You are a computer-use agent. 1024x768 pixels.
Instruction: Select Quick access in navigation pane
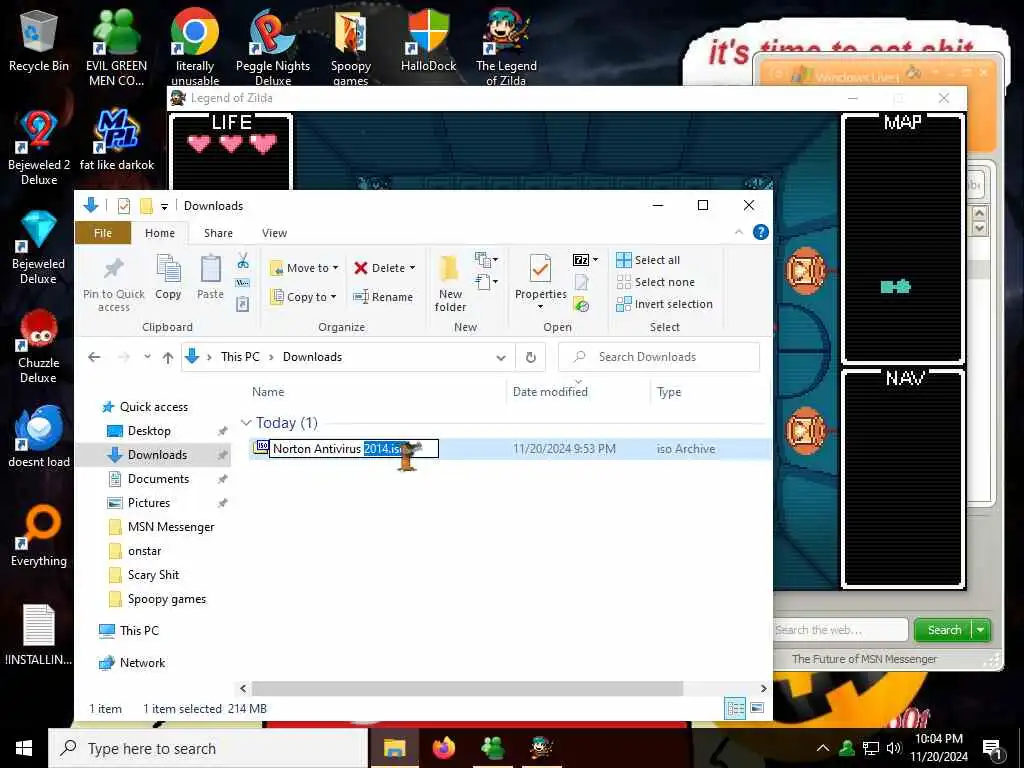pos(144,407)
